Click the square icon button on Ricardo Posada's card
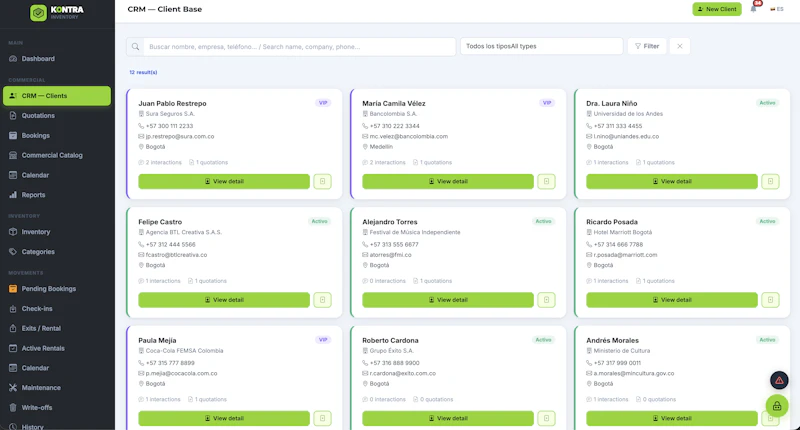The image size is (800, 430). 770,300
